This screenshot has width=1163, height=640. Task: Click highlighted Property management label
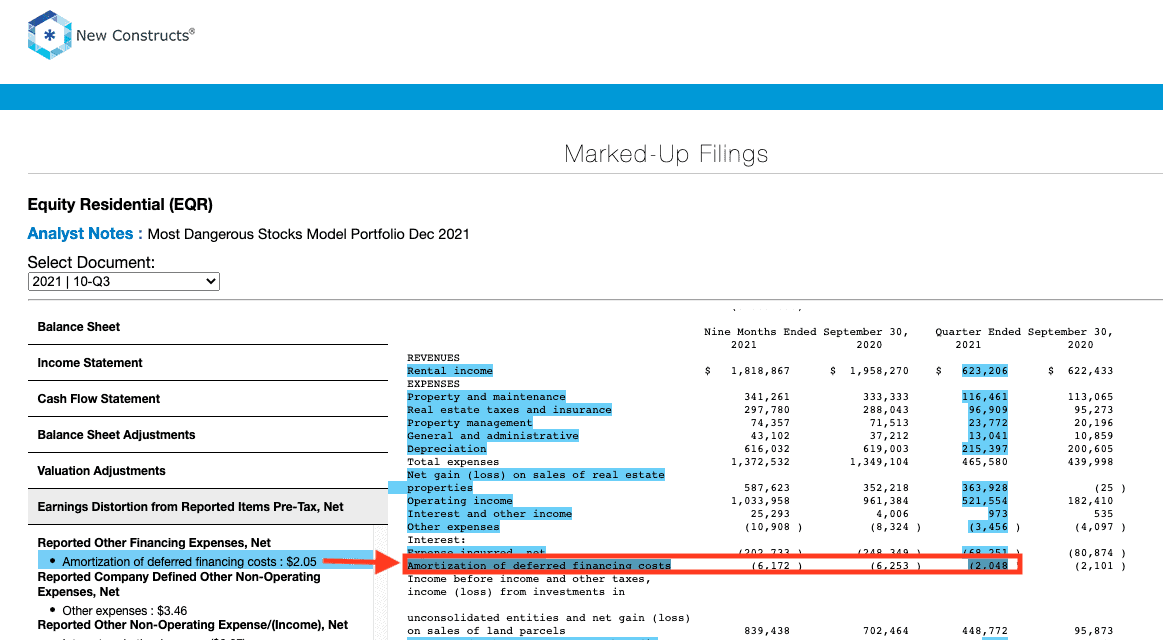[x=470, y=423]
